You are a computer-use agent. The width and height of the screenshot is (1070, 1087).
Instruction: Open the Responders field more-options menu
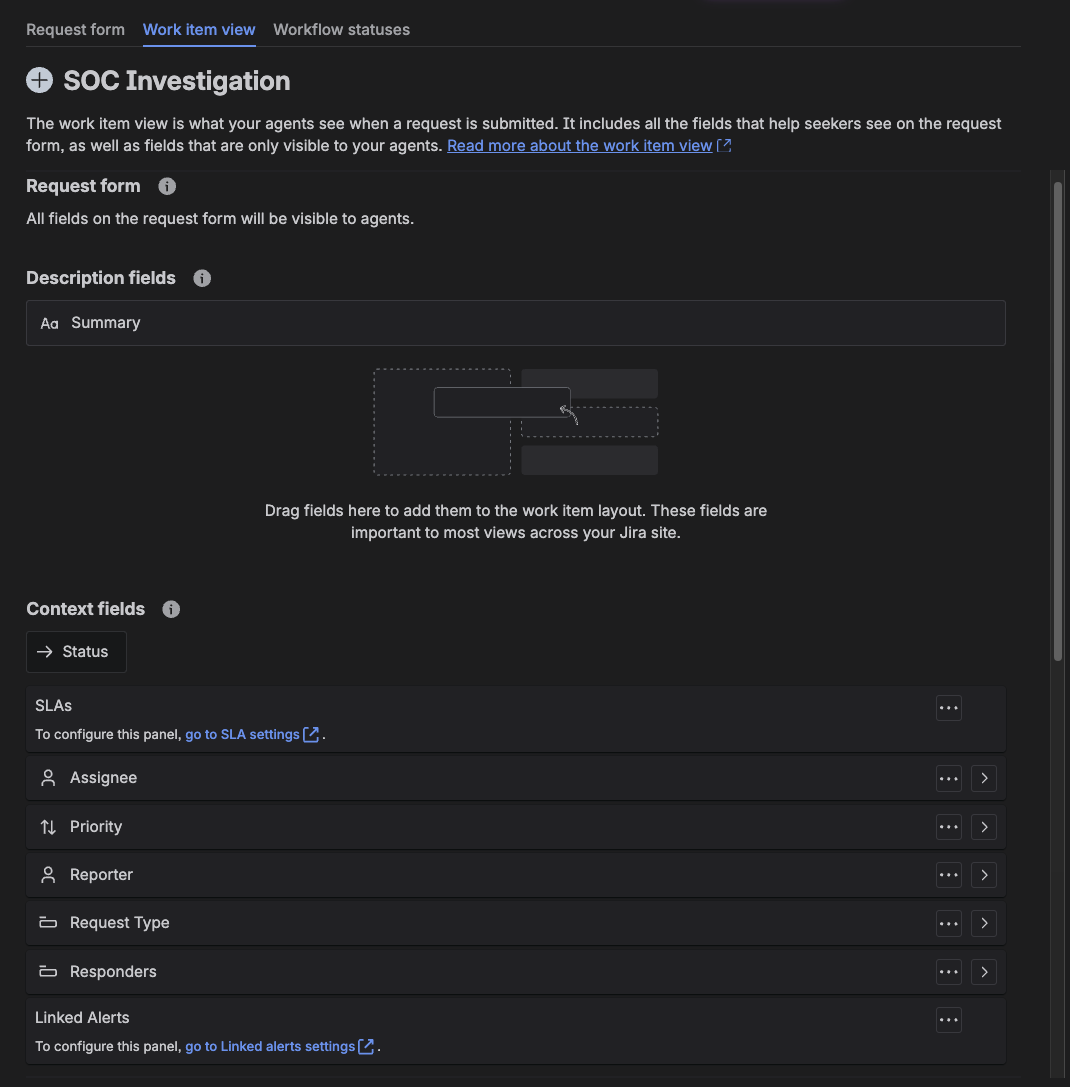pos(949,972)
